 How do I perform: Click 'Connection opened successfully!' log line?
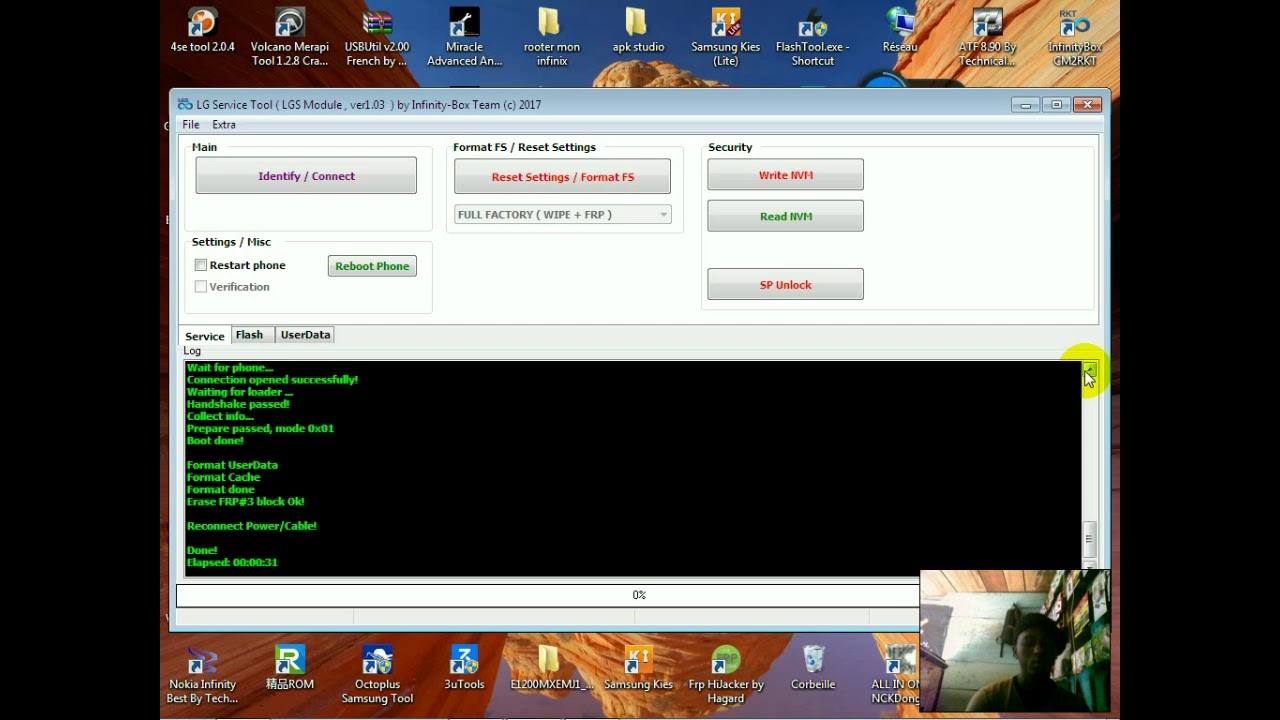pyautogui.click(x=272, y=380)
